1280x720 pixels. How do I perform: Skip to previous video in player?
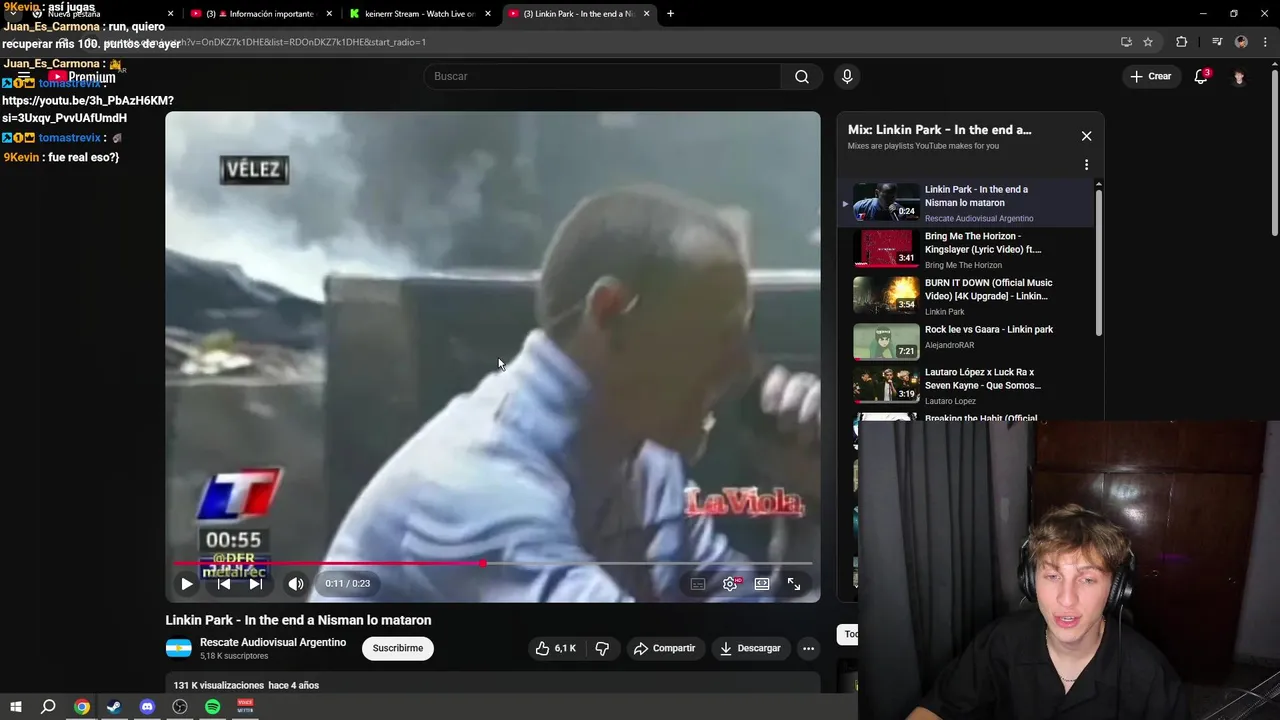pos(224,584)
